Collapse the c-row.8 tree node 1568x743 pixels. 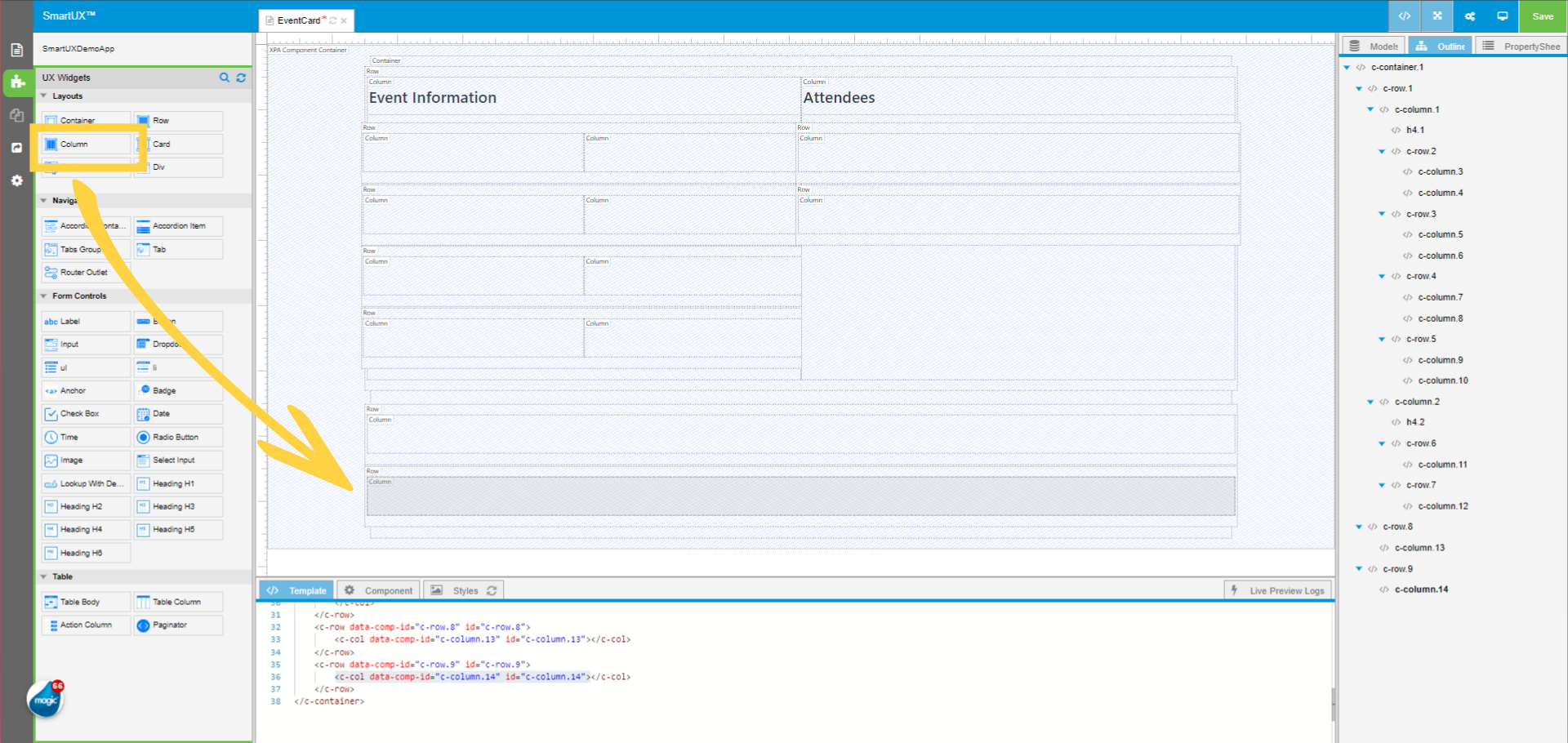pyautogui.click(x=1359, y=527)
